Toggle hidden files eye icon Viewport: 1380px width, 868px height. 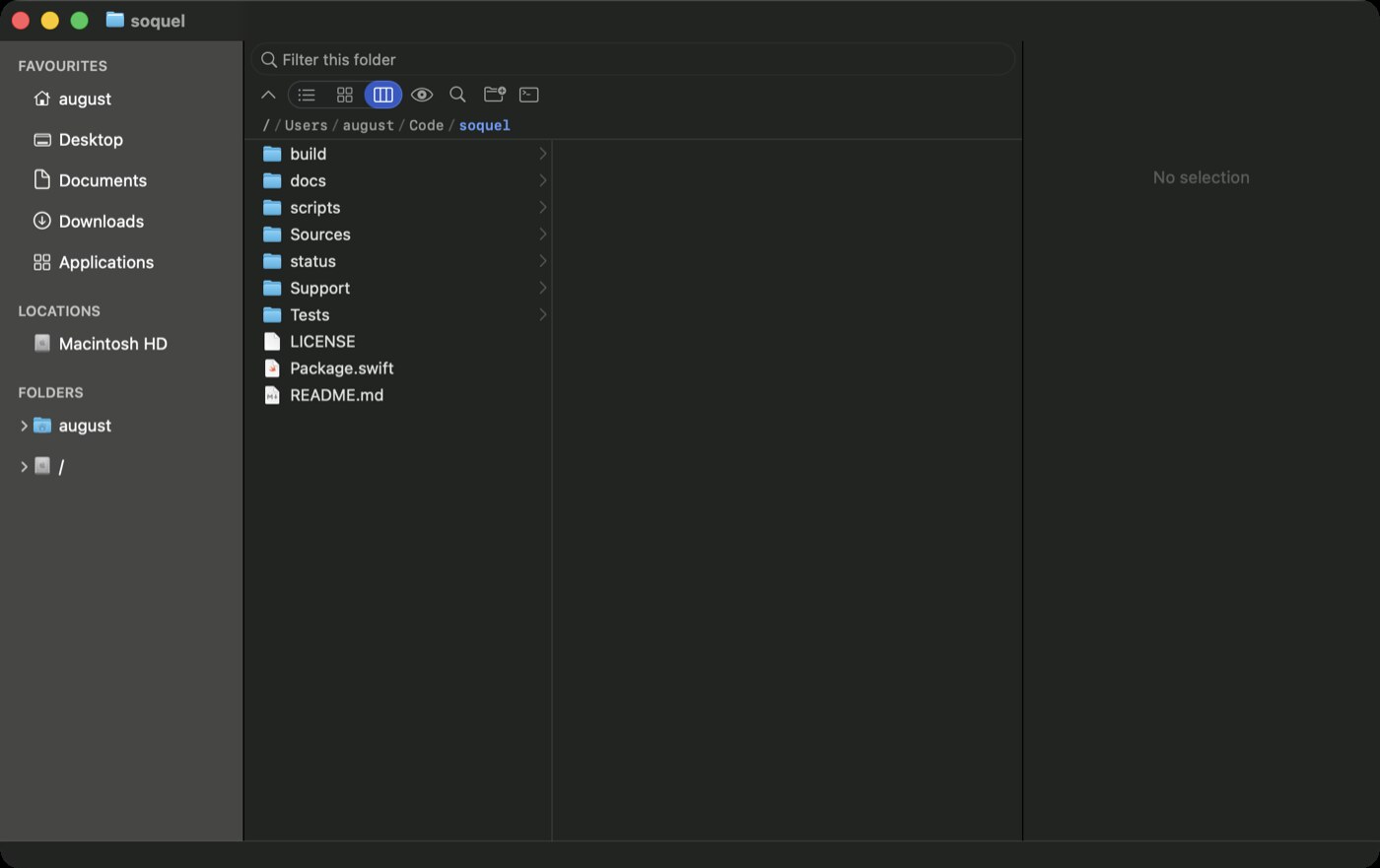point(422,95)
